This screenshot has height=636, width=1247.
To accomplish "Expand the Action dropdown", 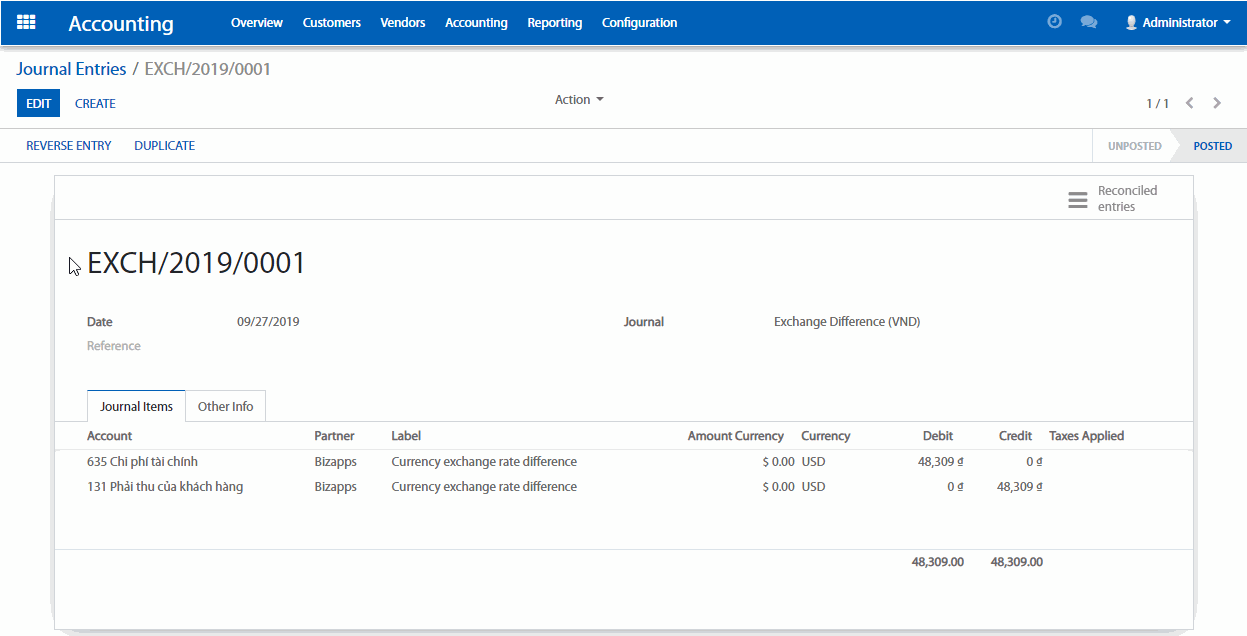I will [x=579, y=100].
